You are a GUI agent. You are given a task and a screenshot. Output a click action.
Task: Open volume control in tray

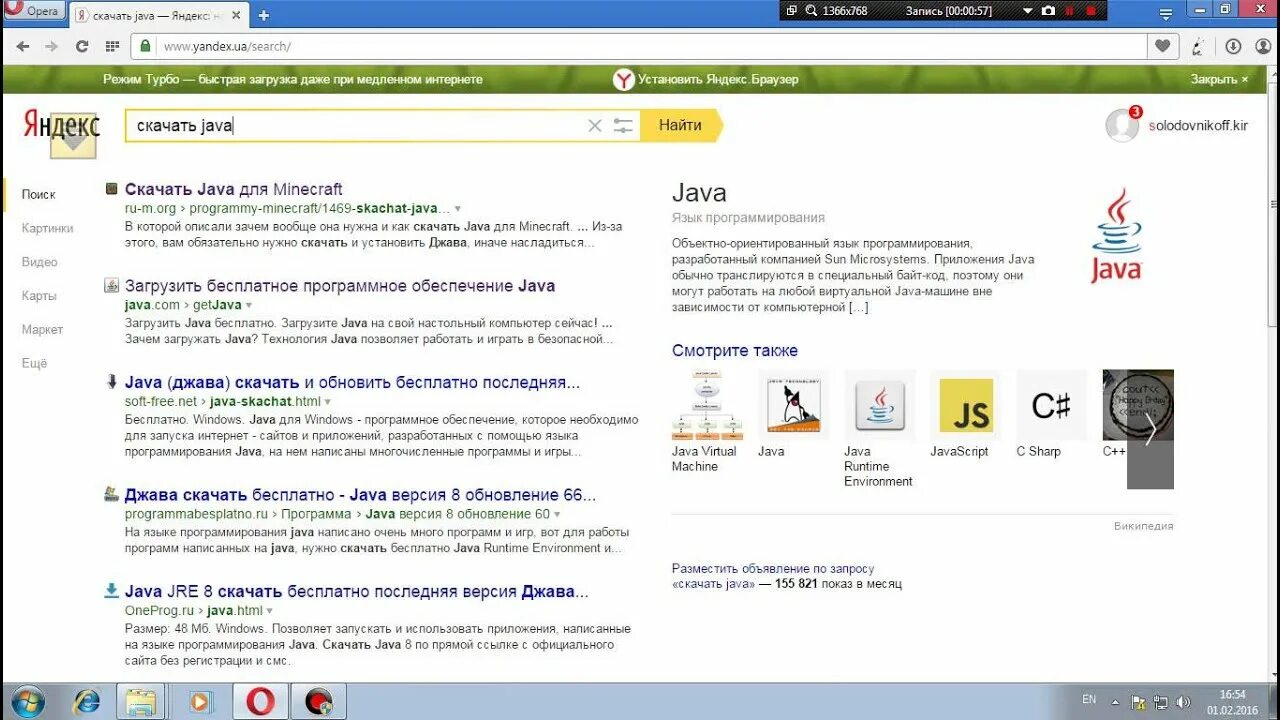pyautogui.click(x=1183, y=701)
